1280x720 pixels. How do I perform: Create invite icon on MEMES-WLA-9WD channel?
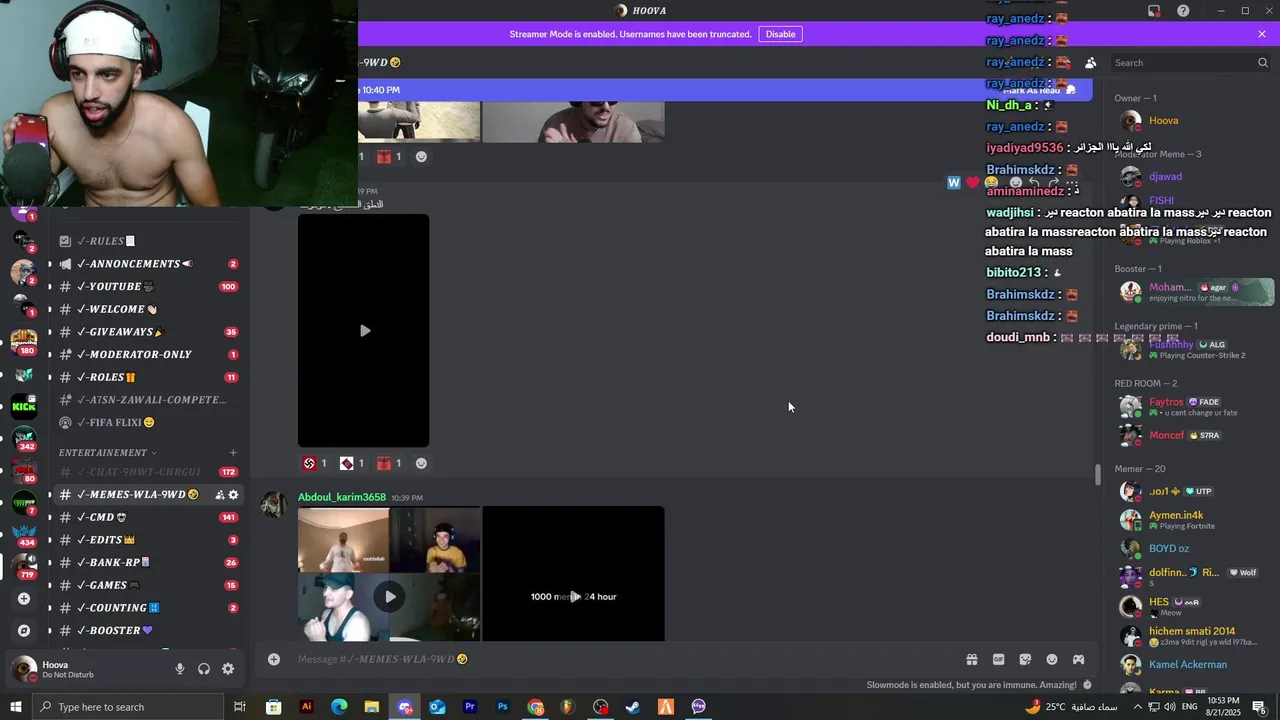click(x=220, y=495)
